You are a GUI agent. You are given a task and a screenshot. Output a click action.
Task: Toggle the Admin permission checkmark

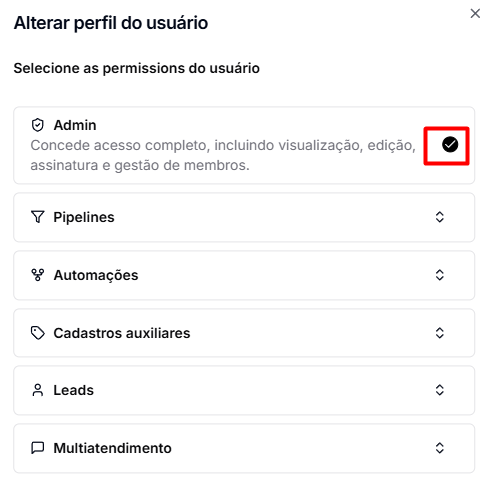click(x=450, y=145)
